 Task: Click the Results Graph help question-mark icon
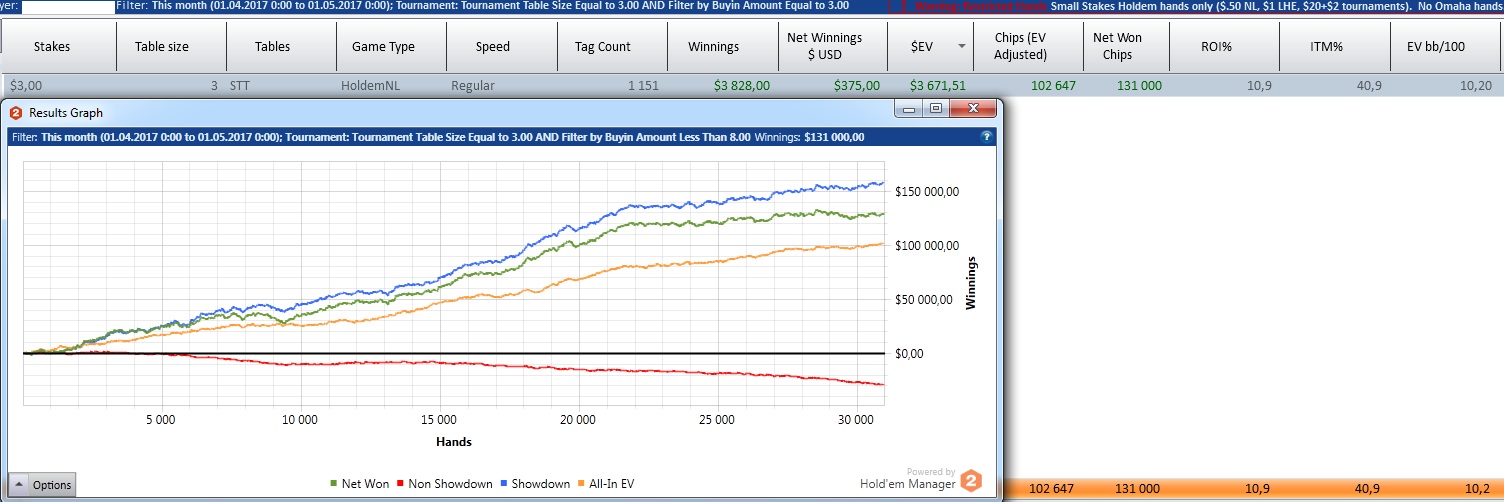pos(987,137)
